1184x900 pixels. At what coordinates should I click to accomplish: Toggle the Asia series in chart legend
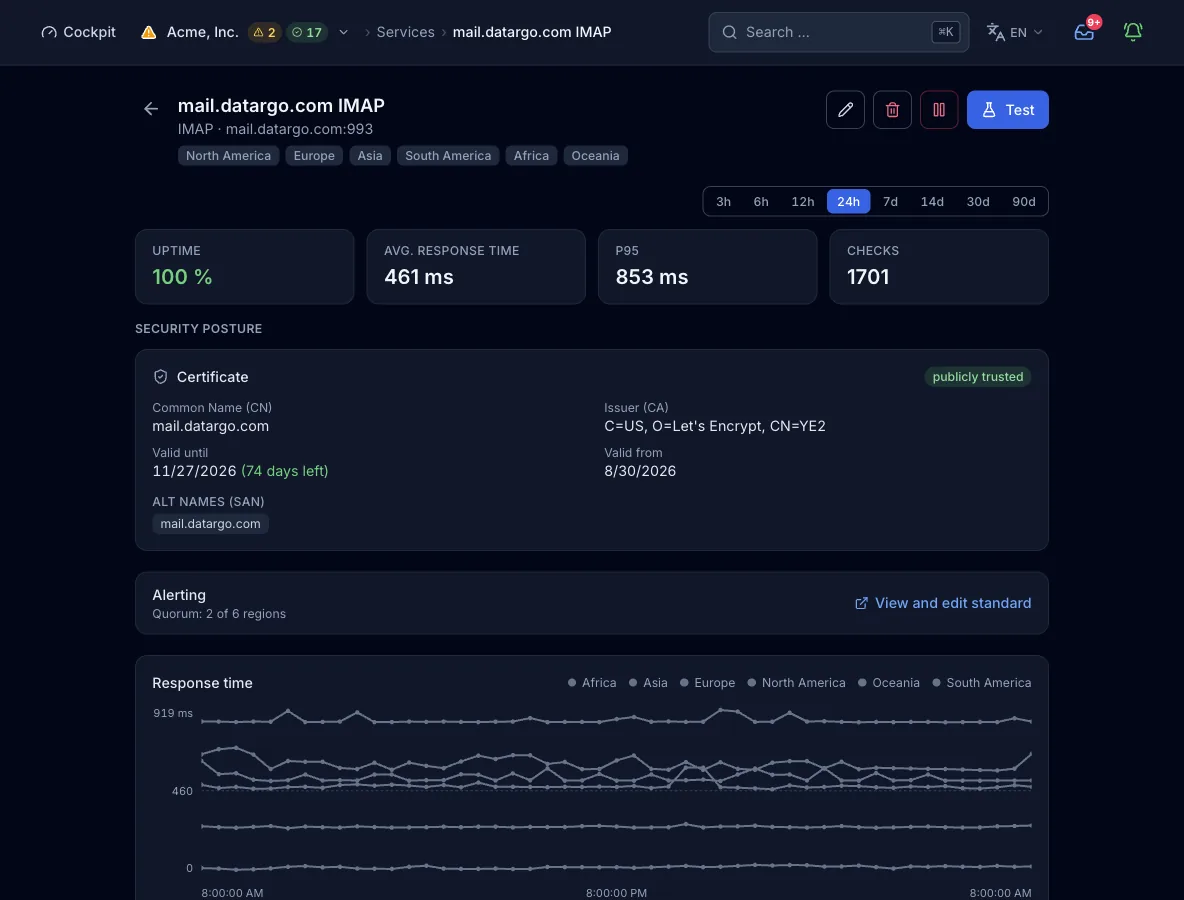point(648,683)
